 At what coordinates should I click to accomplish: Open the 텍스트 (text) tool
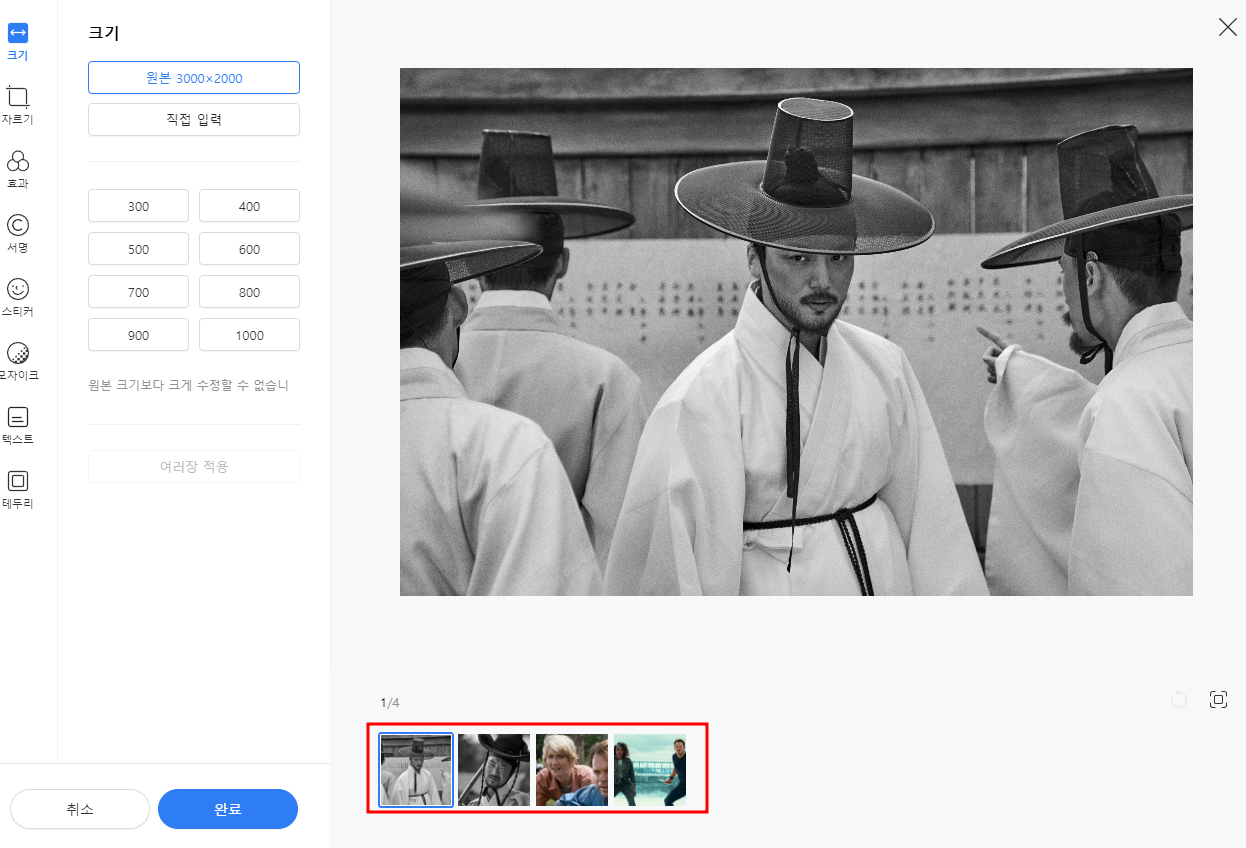pyautogui.click(x=17, y=417)
